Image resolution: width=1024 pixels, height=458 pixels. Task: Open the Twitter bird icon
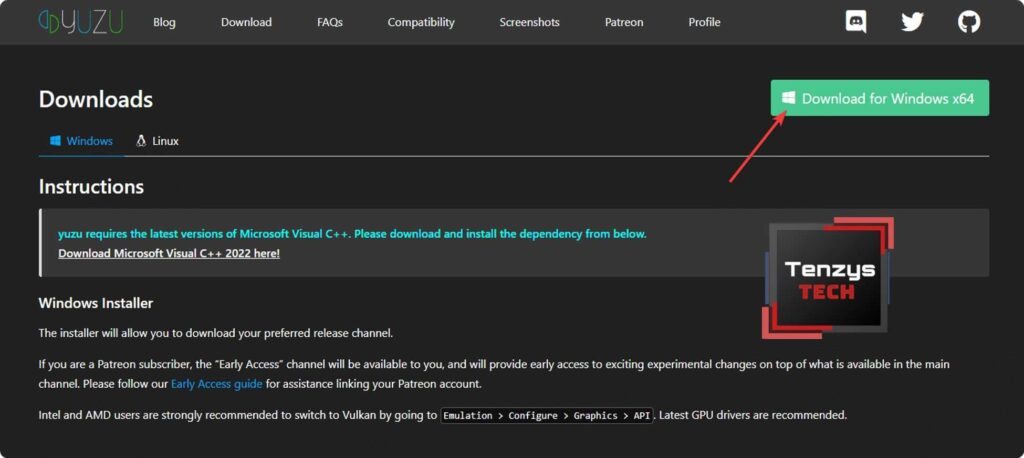point(912,22)
